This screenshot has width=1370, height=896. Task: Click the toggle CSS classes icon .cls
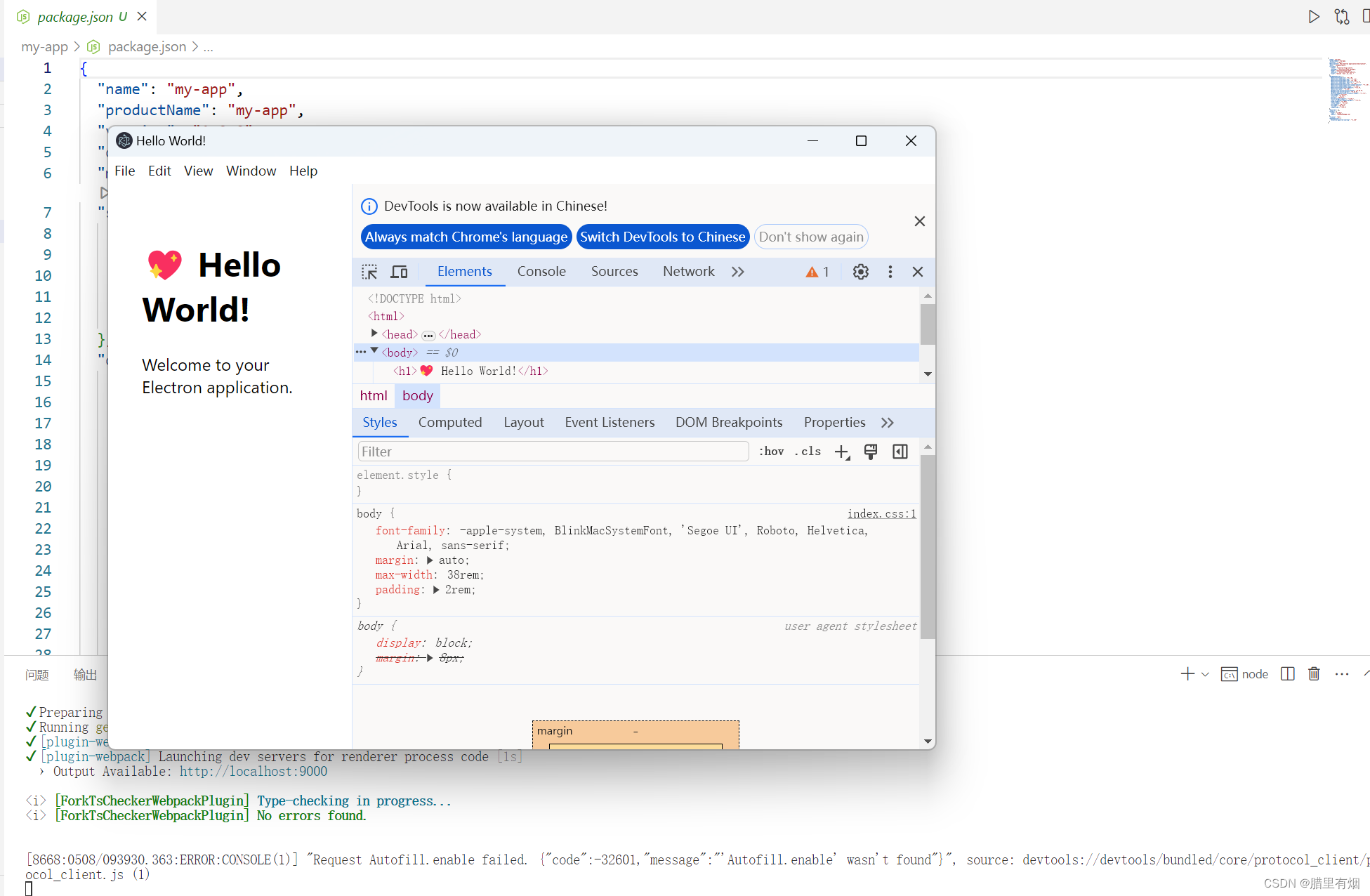click(807, 452)
